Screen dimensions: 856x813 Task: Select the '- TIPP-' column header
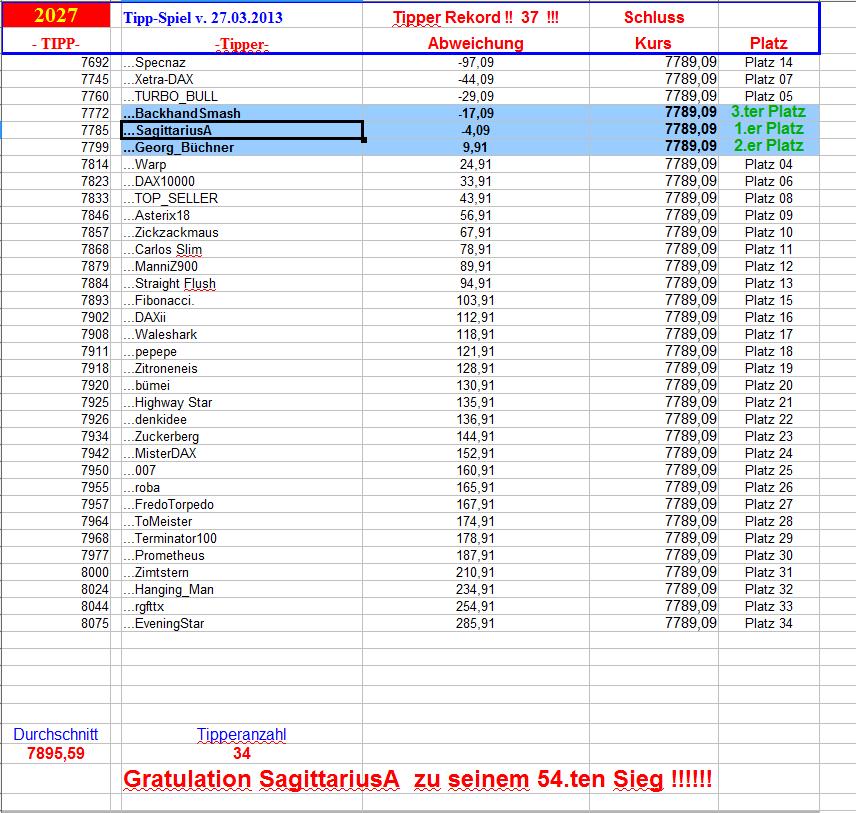coord(56,43)
